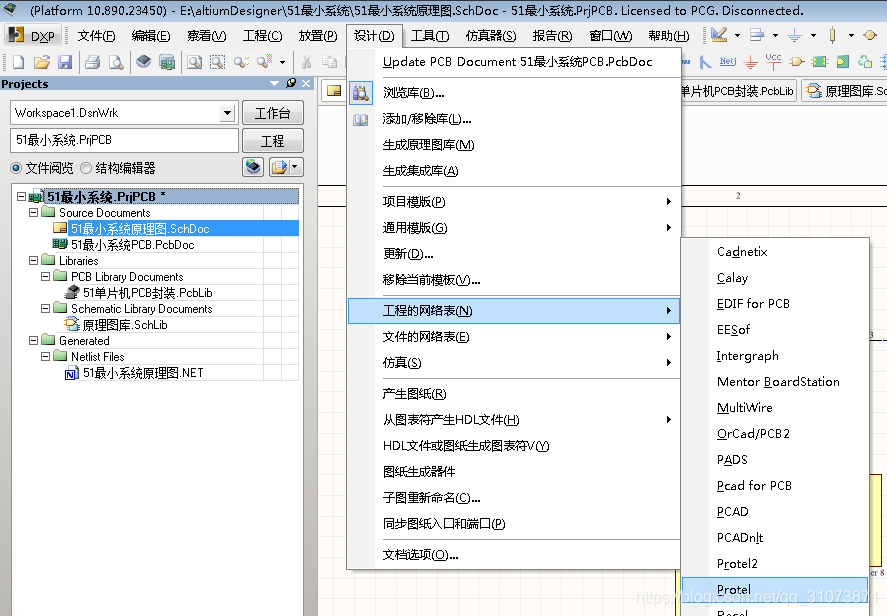Collapse the Source Documents tree folder
This screenshot has width=887, height=616.
[x=34, y=213]
